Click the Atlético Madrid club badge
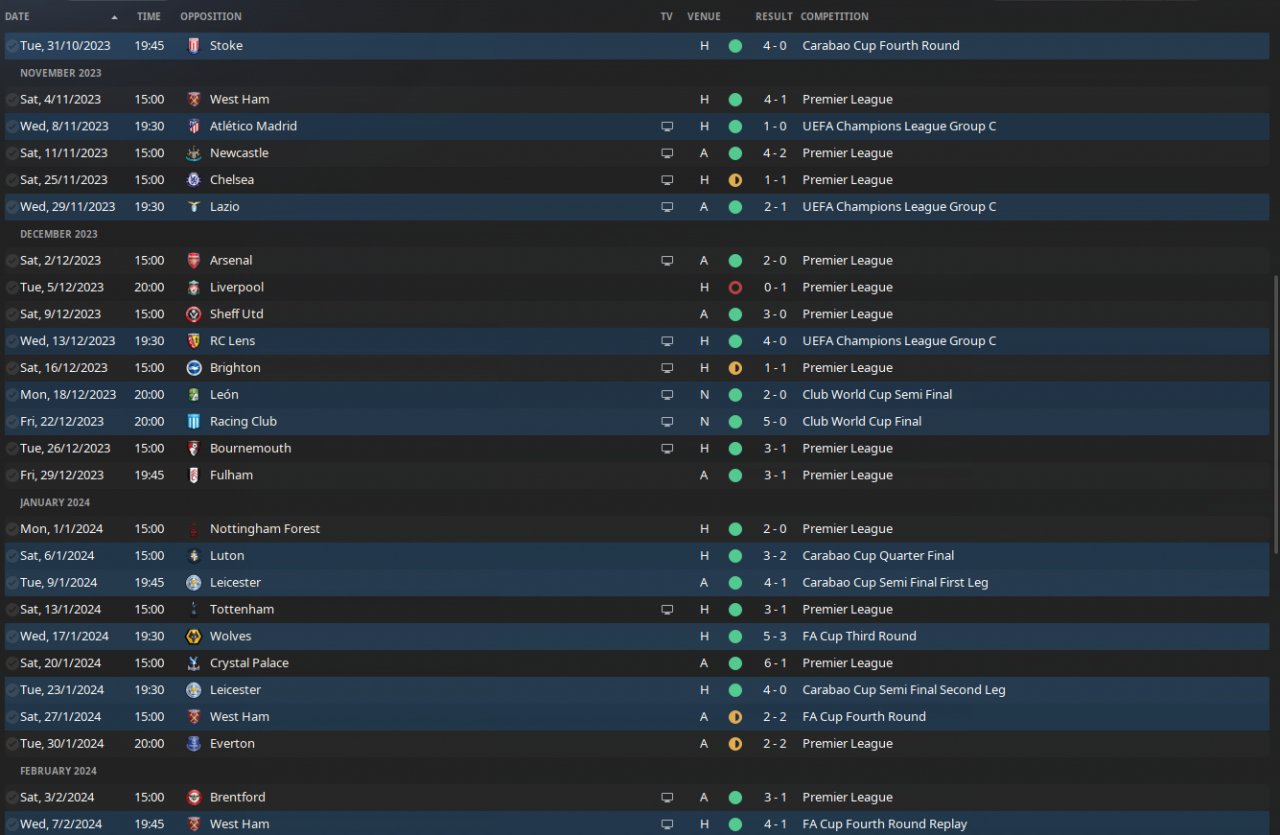Image resolution: width=1280 pixels, height=835 pixels. point(193,126)
